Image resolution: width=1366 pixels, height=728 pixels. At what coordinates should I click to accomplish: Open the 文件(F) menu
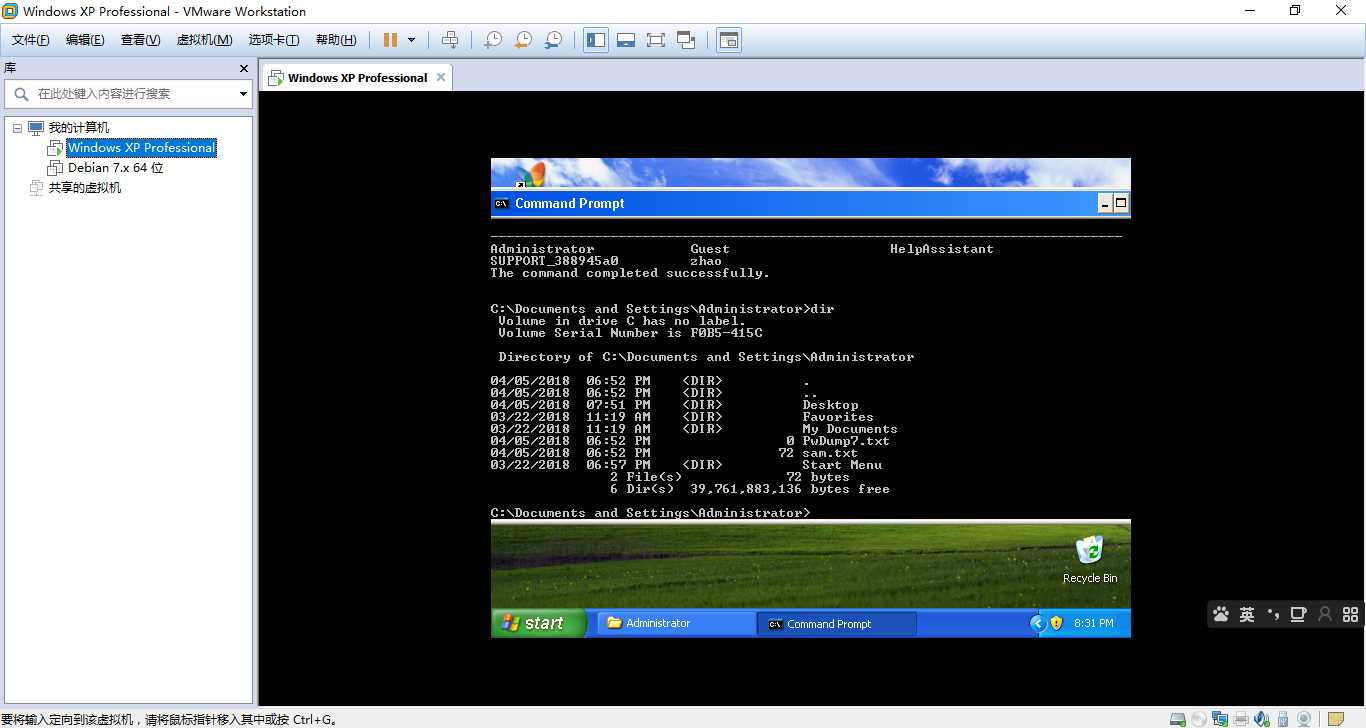pyautogui.click(x=30, y=40)
